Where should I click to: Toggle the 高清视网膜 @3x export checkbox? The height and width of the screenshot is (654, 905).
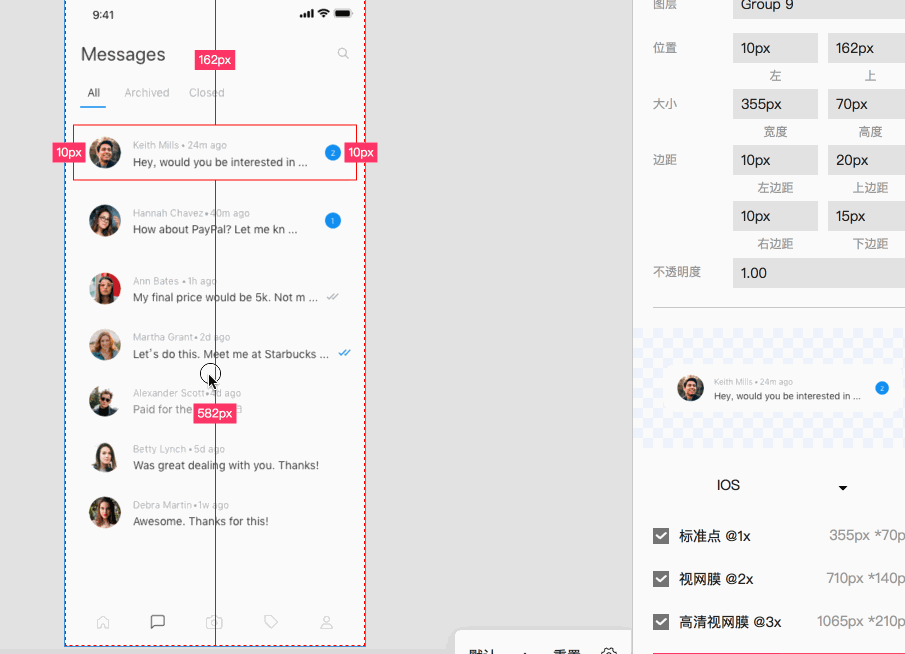click(x=661, y=622)
